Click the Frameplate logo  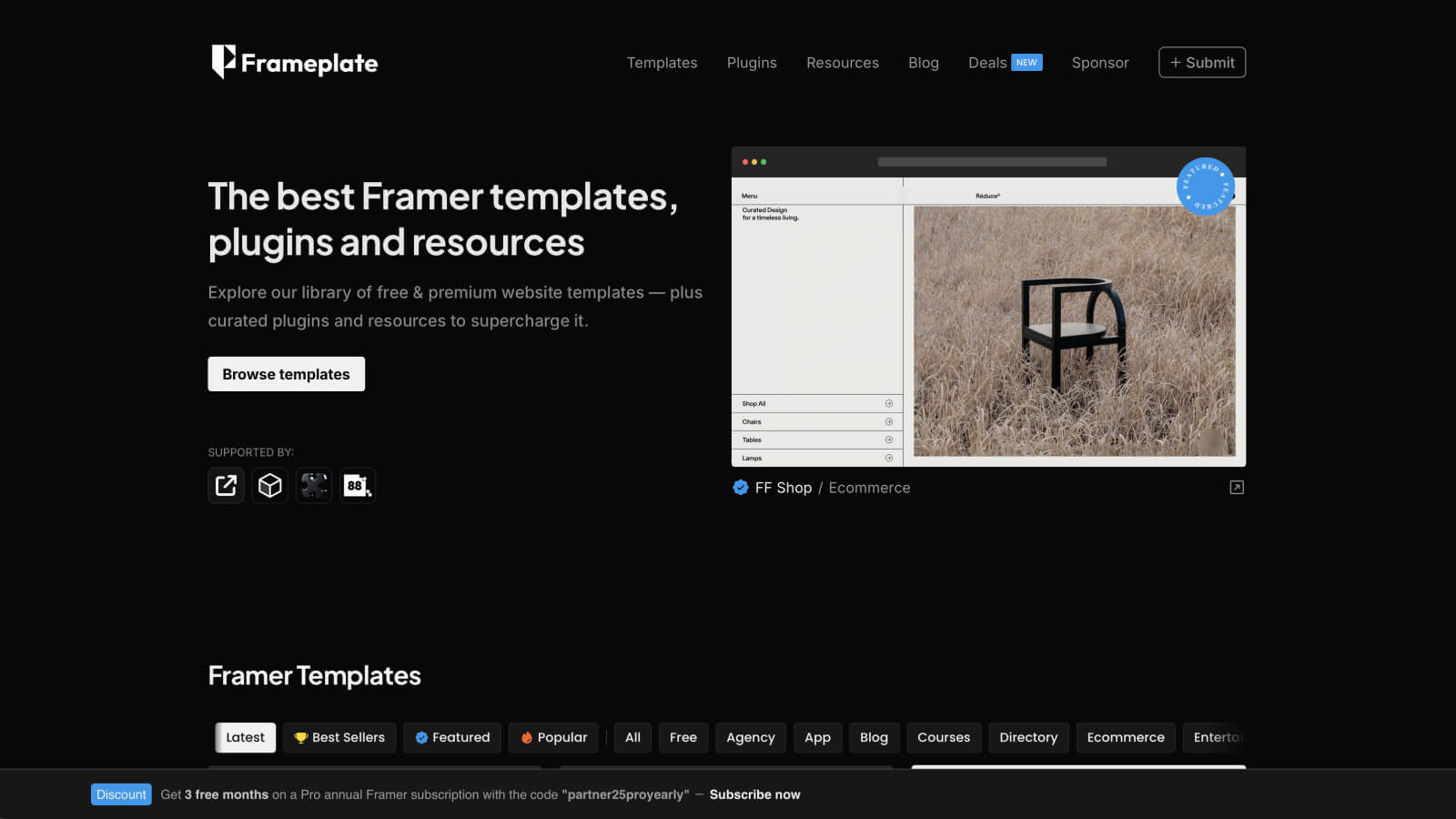coord(294,62)
